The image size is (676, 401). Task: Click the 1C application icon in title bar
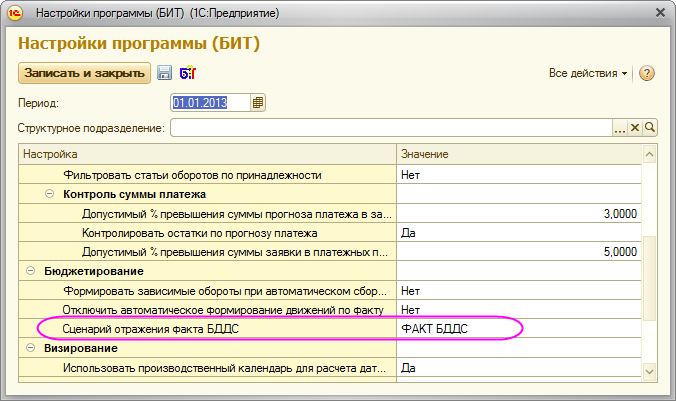coord(15,13)
